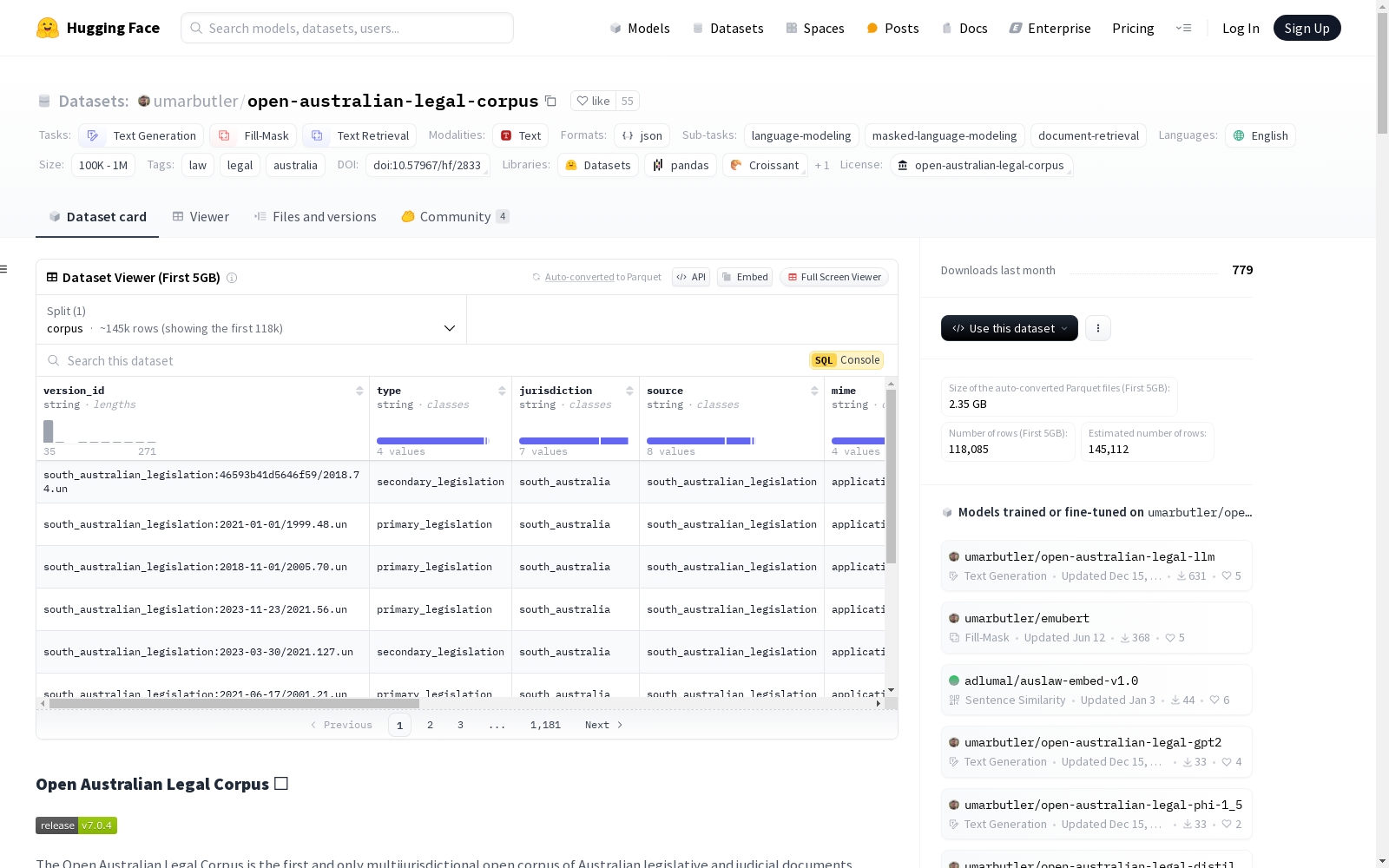Click the horizontal scrollbar of the table

click(234, 703)
